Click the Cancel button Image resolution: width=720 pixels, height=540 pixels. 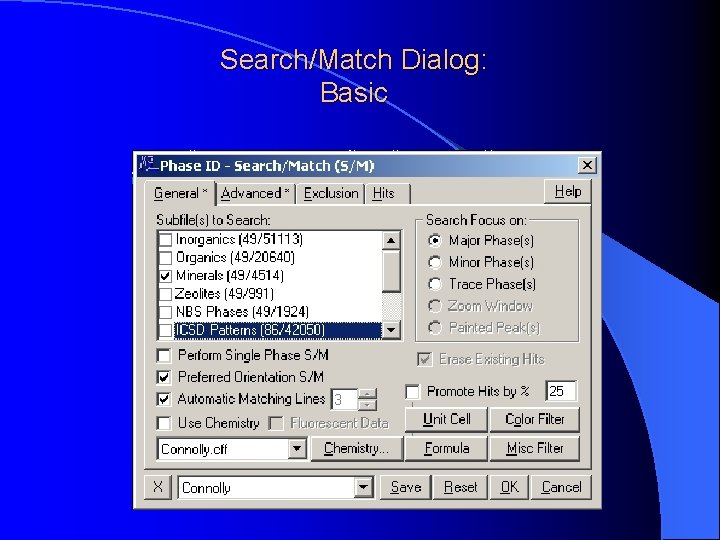pos(561,487)
